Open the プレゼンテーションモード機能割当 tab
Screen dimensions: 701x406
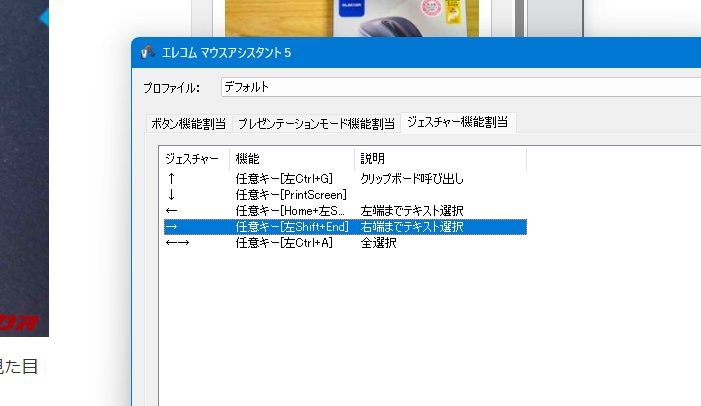point(315,123)
